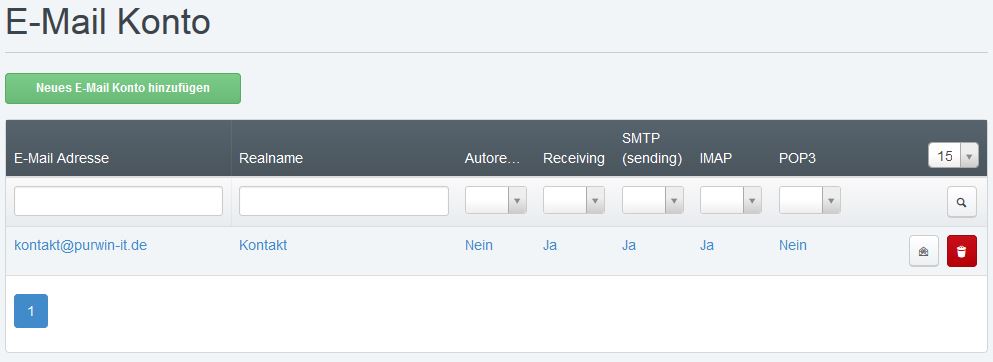Viewport: 993px width, 362px height.
Task: Focus the Realname filter field
Action: click(344, 201)
